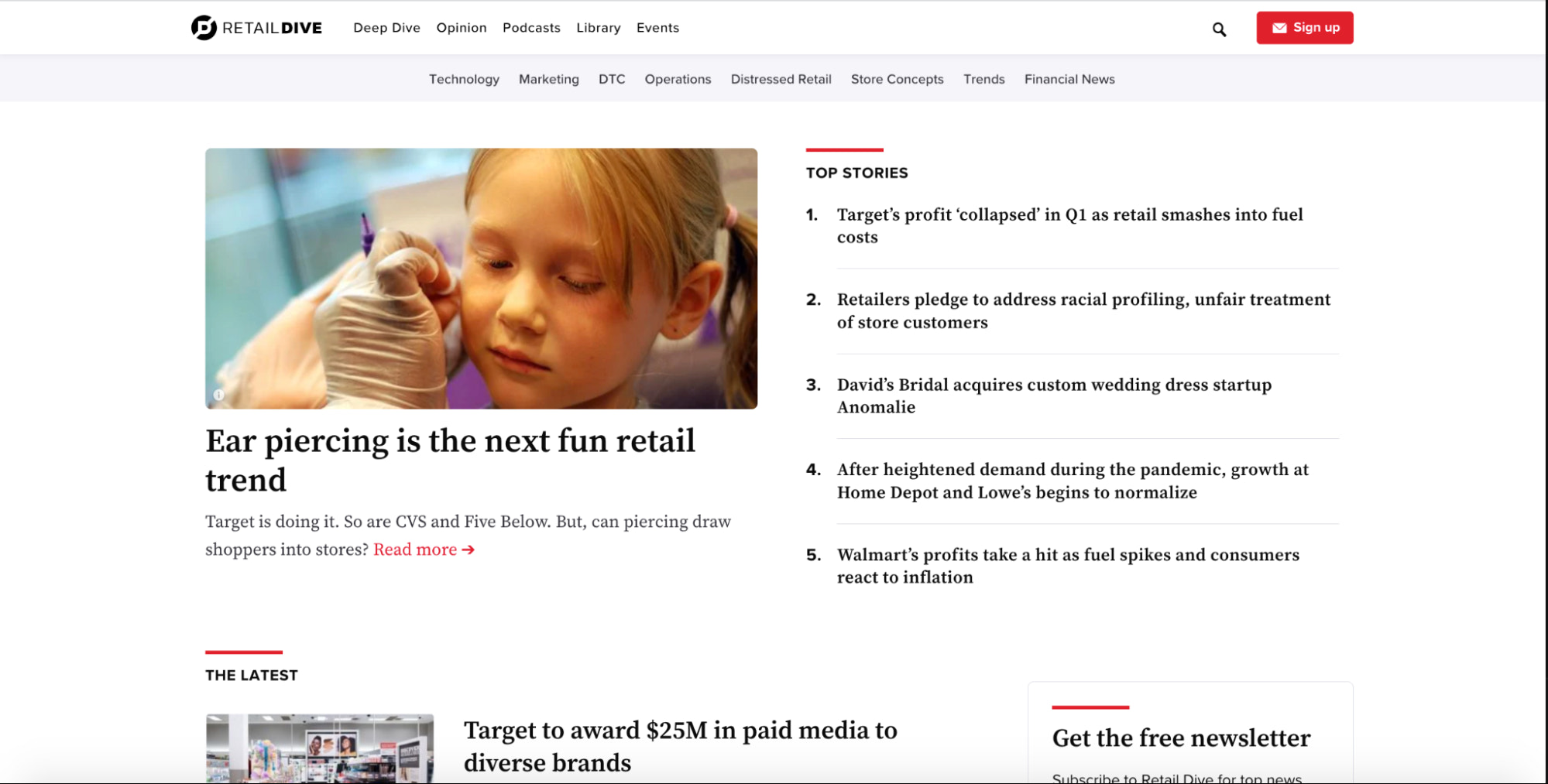Open the Deep Dive menu item
The height and width of the screenshot is (784, 1548).
coord(386,28)
